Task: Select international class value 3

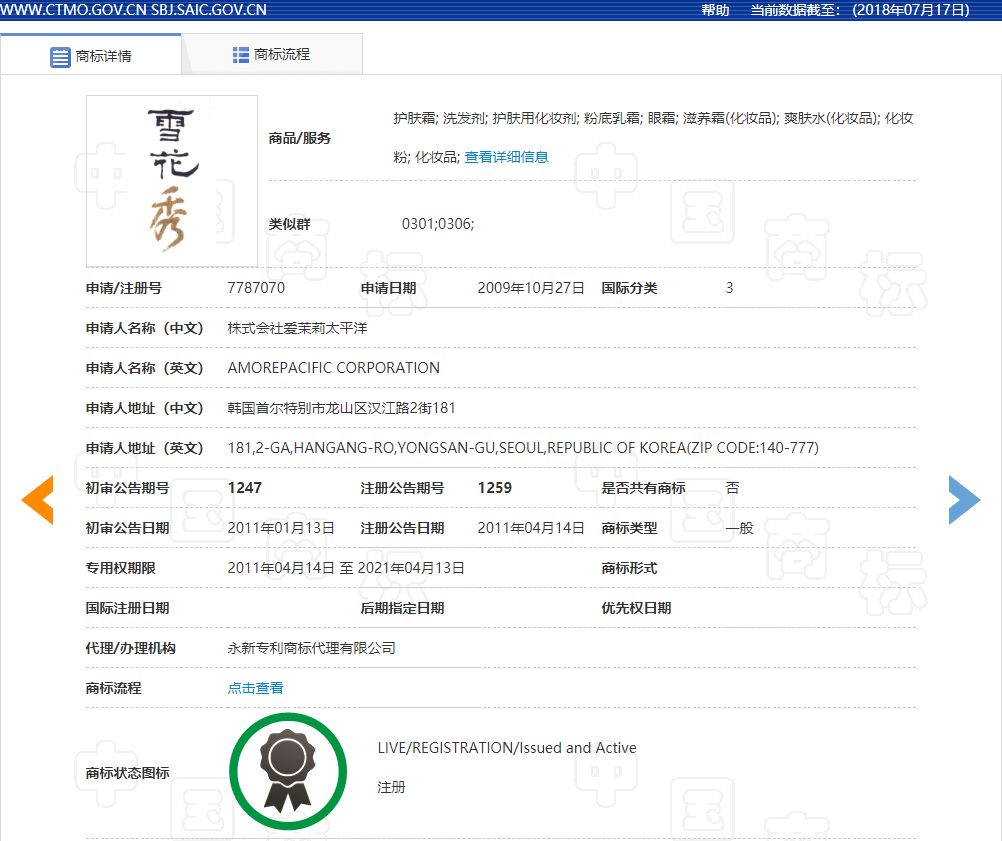Action: [729, 288]
